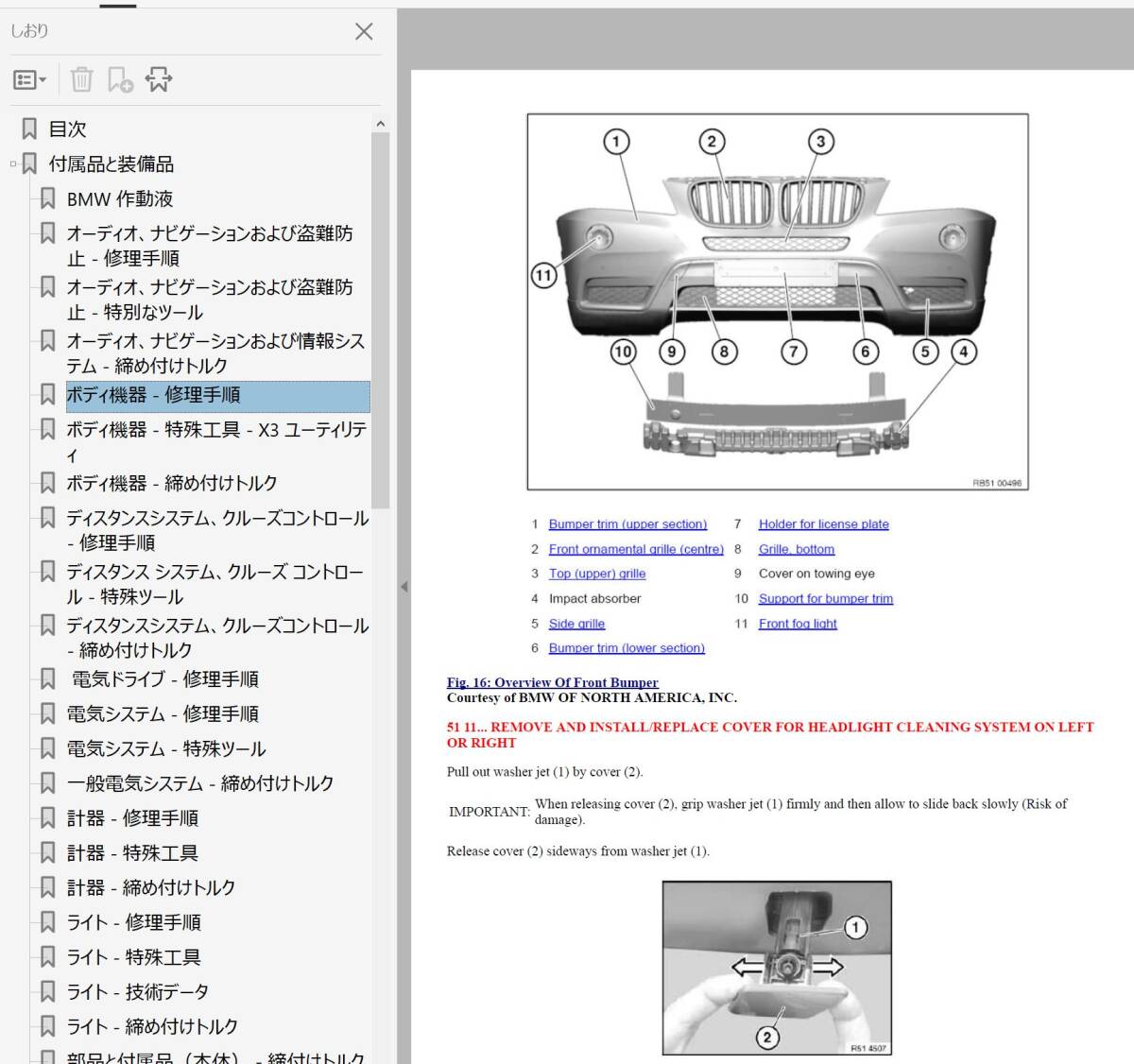Open 電気システム - 修理手順 bookmark

click(x=163, y=714)
